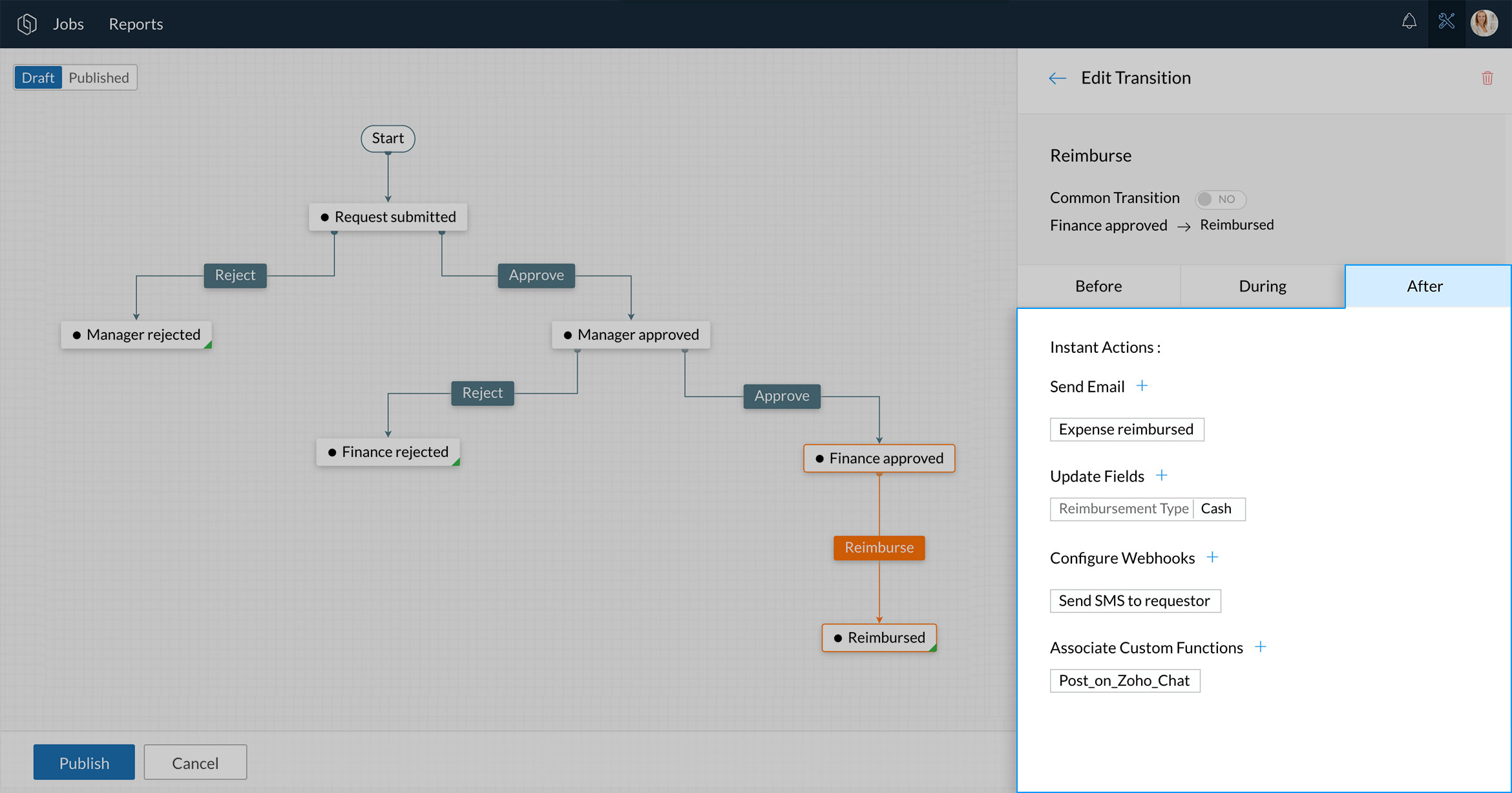Select the Request submitted stage
This screenshot has height=793, width=1512.
[x=388, y=217]
